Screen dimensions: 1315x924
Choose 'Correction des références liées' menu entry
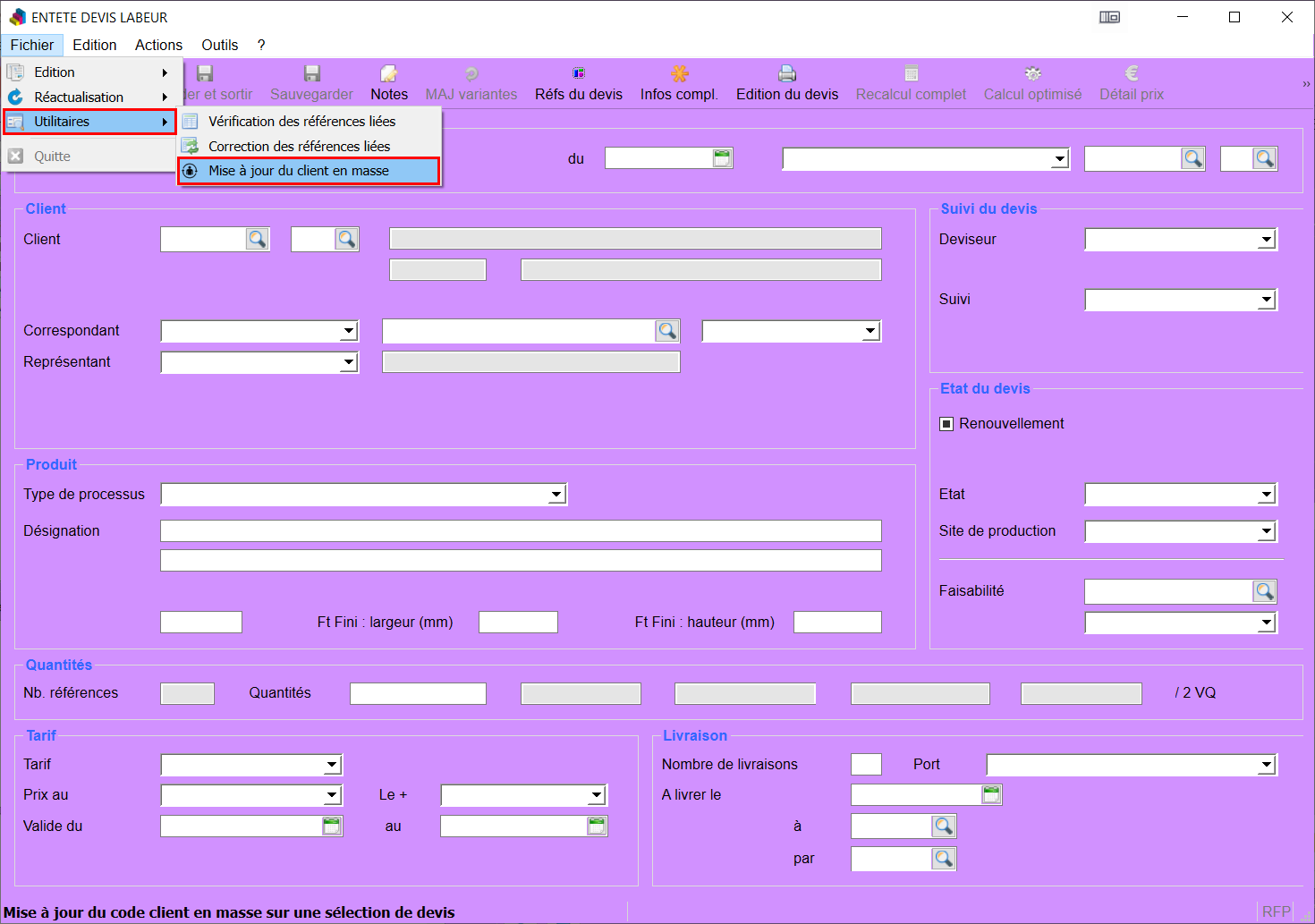coord(299,147)
